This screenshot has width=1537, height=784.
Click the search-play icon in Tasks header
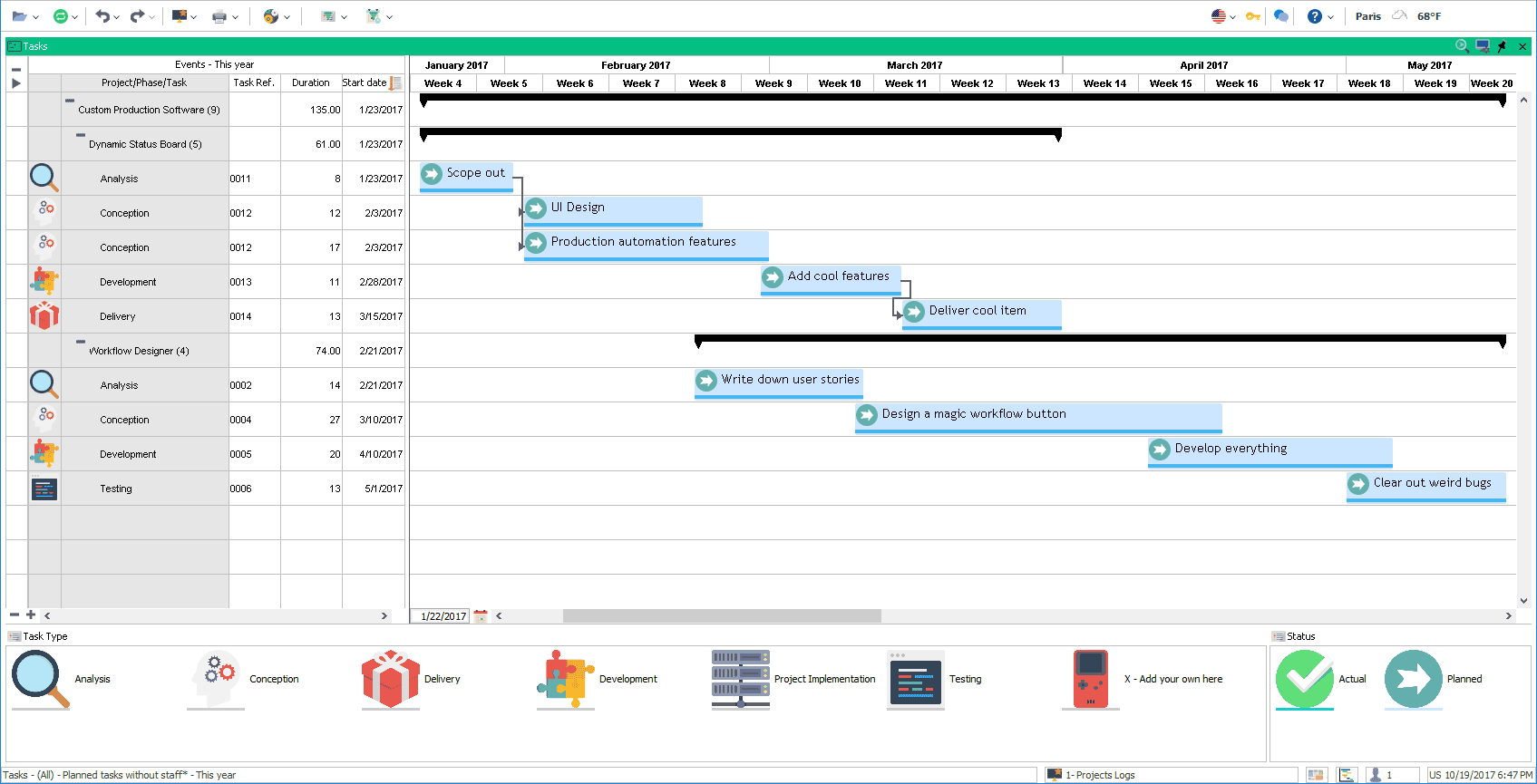pos(1462,45)
